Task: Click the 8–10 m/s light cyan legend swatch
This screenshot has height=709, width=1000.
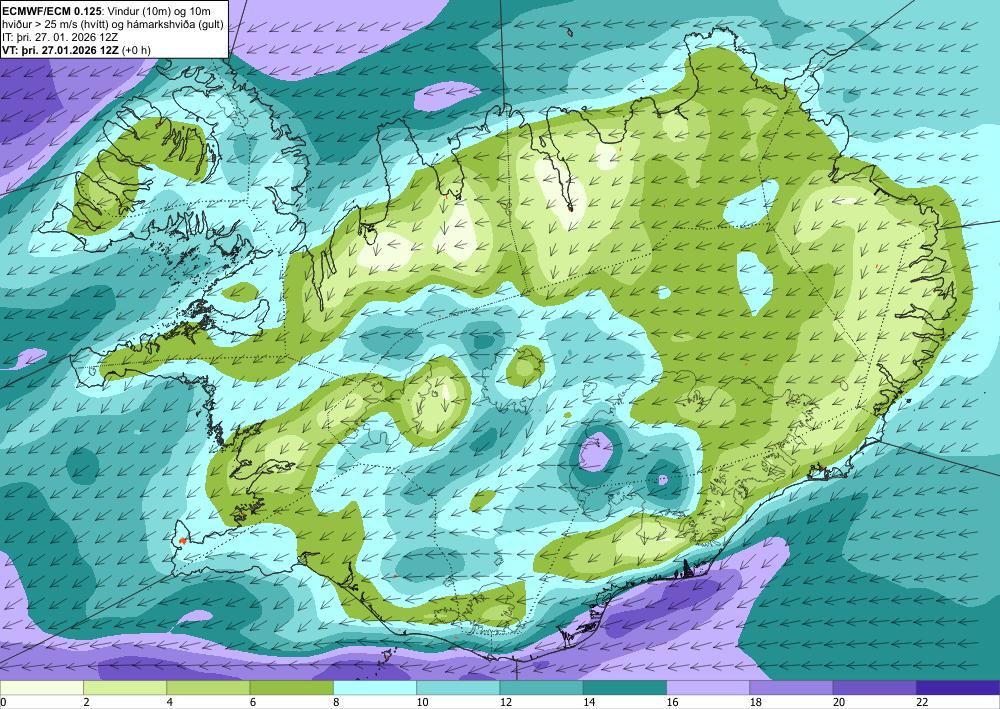Action: (x=375, y=688)
